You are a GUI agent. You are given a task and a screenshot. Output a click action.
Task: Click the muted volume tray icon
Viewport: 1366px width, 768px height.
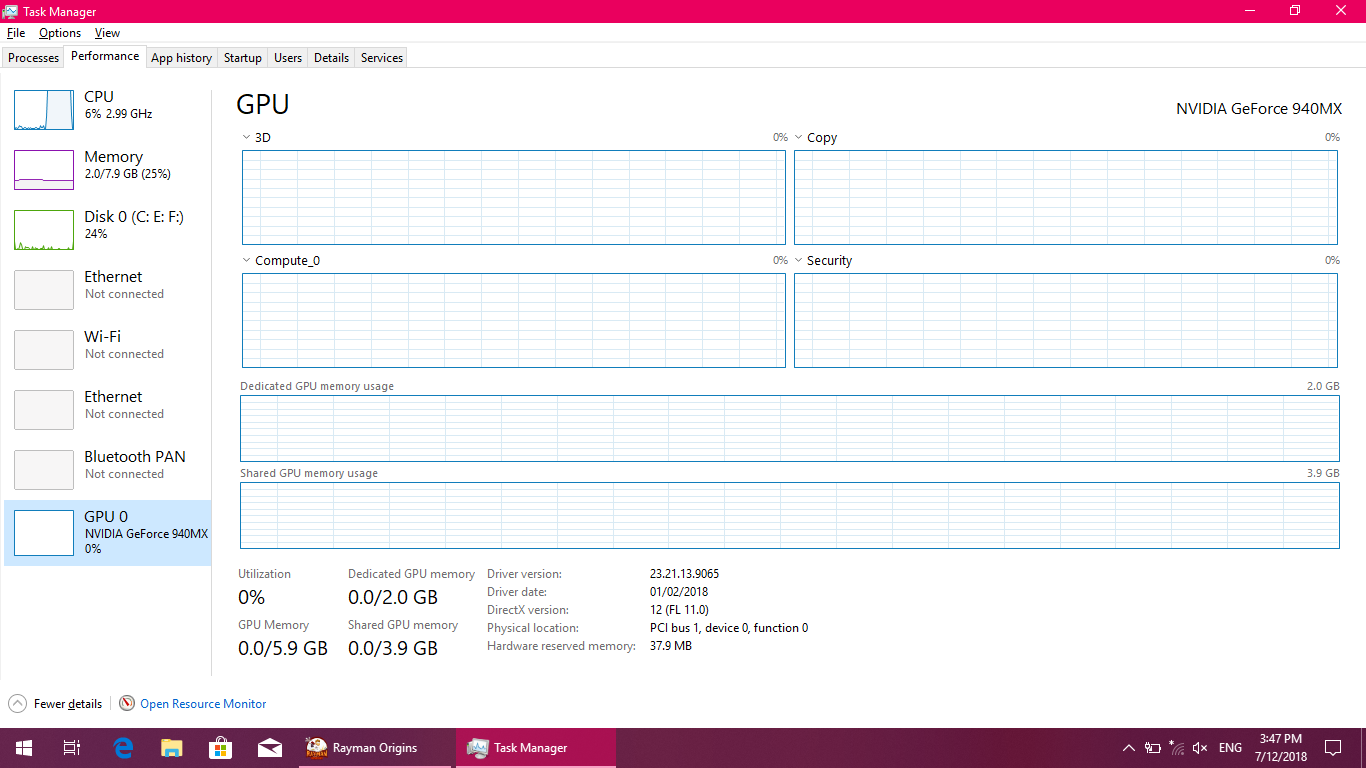[x=1201, y=748]
